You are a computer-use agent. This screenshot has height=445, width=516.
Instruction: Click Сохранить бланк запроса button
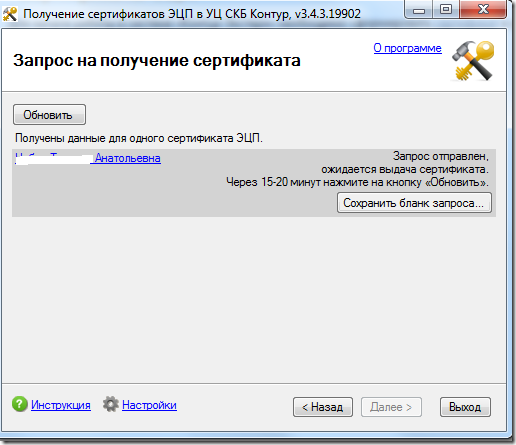414,203
